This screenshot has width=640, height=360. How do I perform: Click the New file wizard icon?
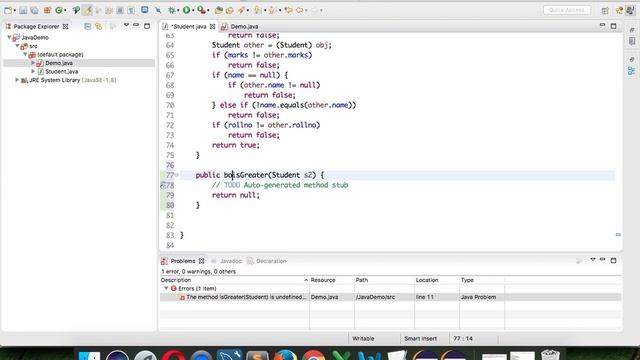[8, 10]
